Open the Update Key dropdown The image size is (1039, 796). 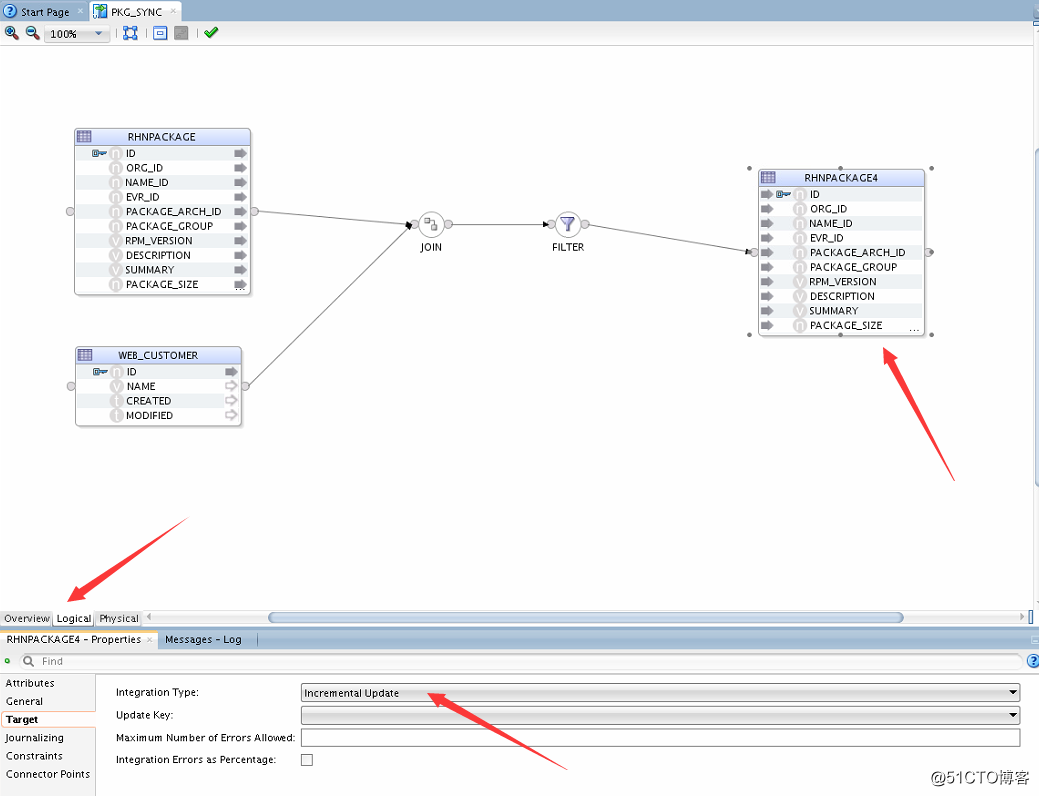pyautogui.click(x=661, y=715)
